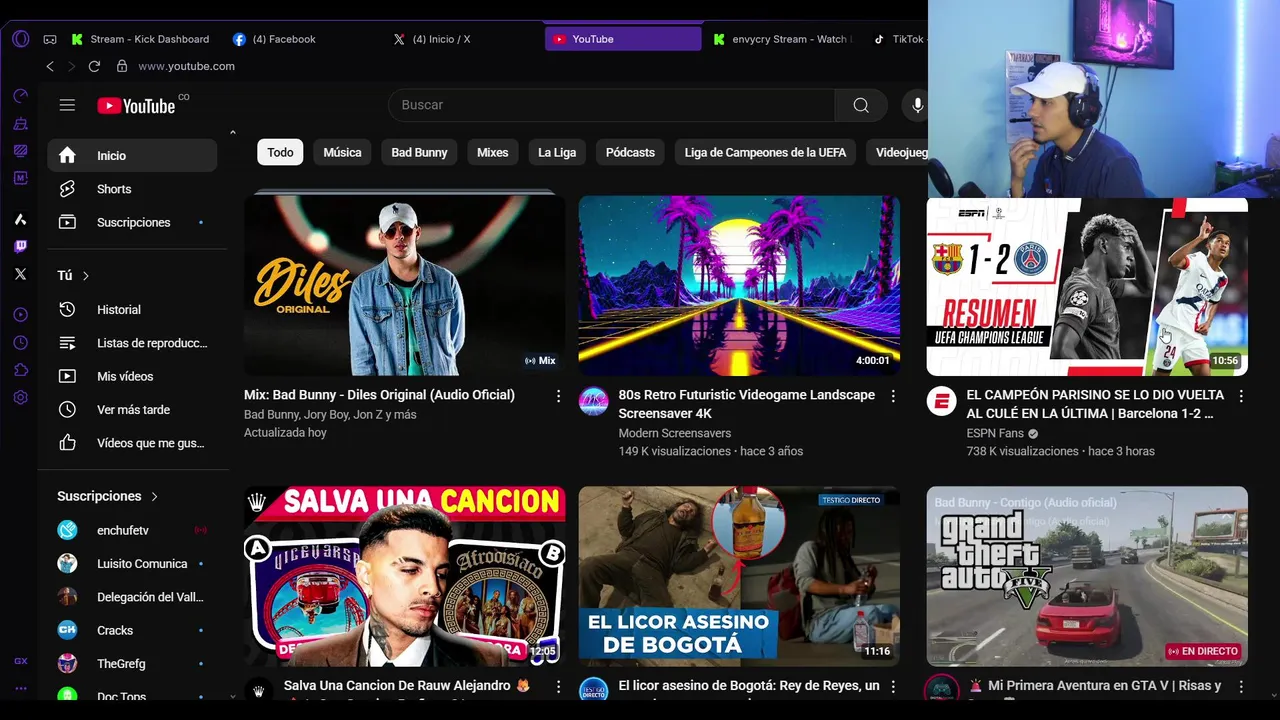
Task: Open Historial in the YouTube sidebar
Action: pyautogui.click(x=132, y=310)
